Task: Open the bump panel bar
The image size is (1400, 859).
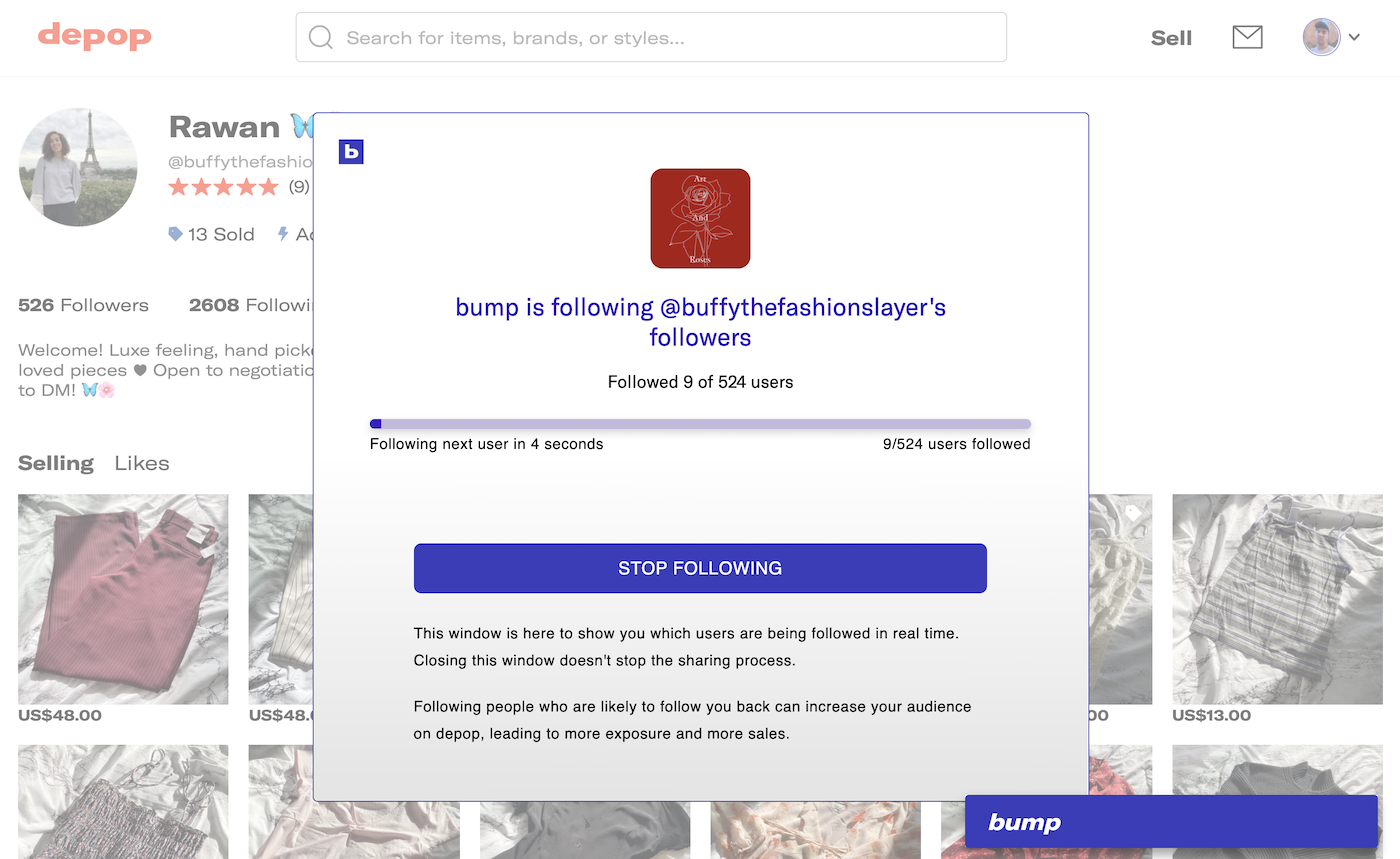Action: point(1171,822)
